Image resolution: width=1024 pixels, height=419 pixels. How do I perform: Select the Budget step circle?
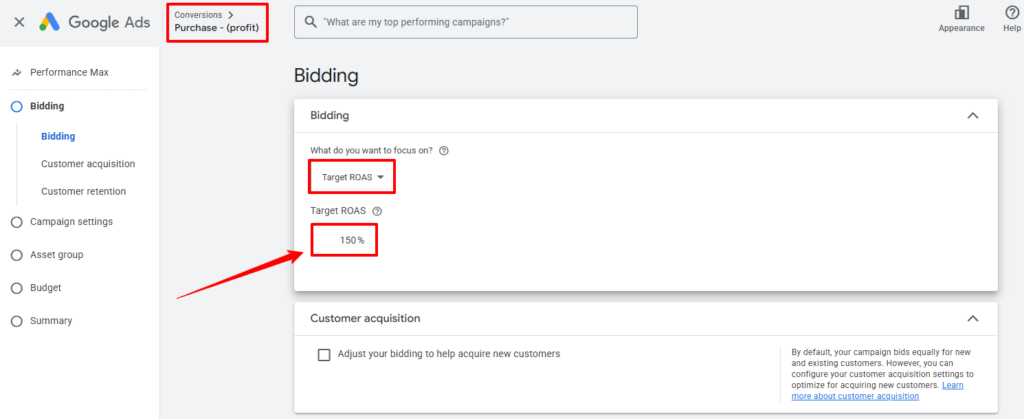click(x=17, y=288)
